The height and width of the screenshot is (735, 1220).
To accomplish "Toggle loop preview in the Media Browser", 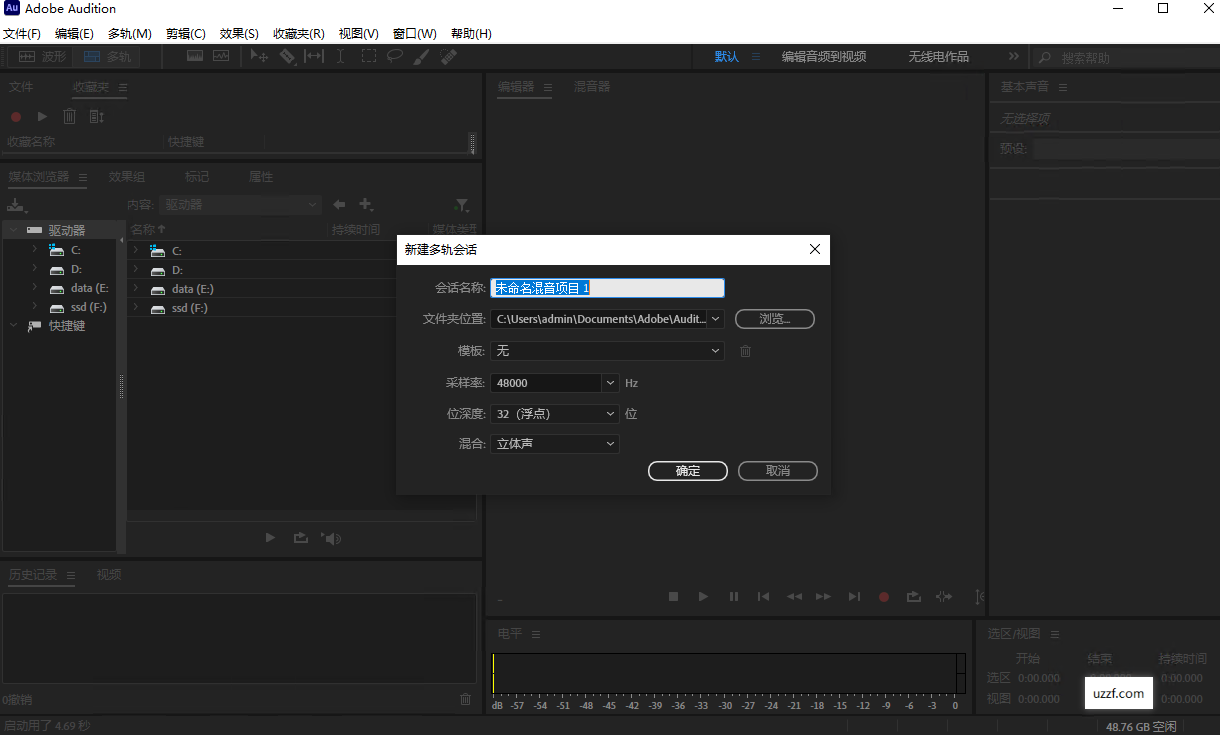I will pos(301,537).
